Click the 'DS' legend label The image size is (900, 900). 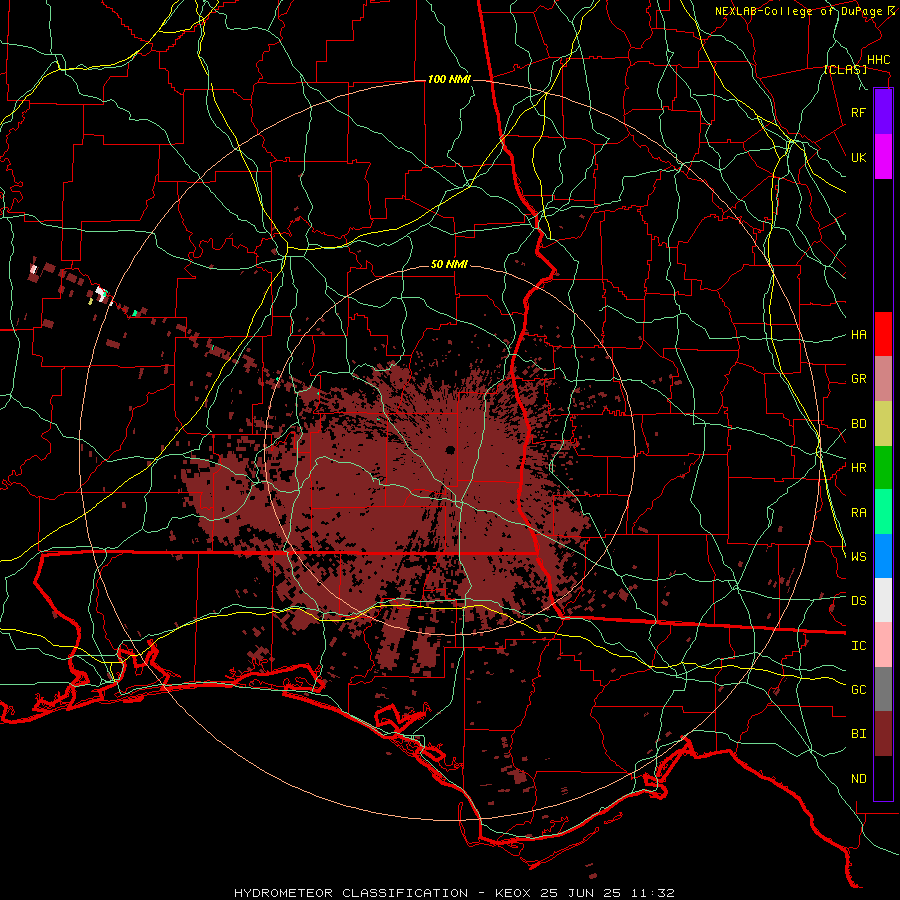click(x=858, y=601)
